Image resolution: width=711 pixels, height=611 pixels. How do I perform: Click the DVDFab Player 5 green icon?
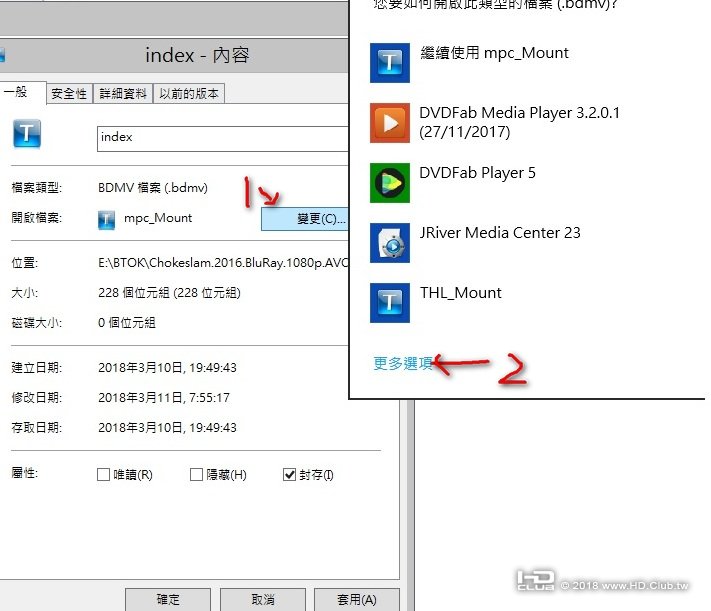390,183
